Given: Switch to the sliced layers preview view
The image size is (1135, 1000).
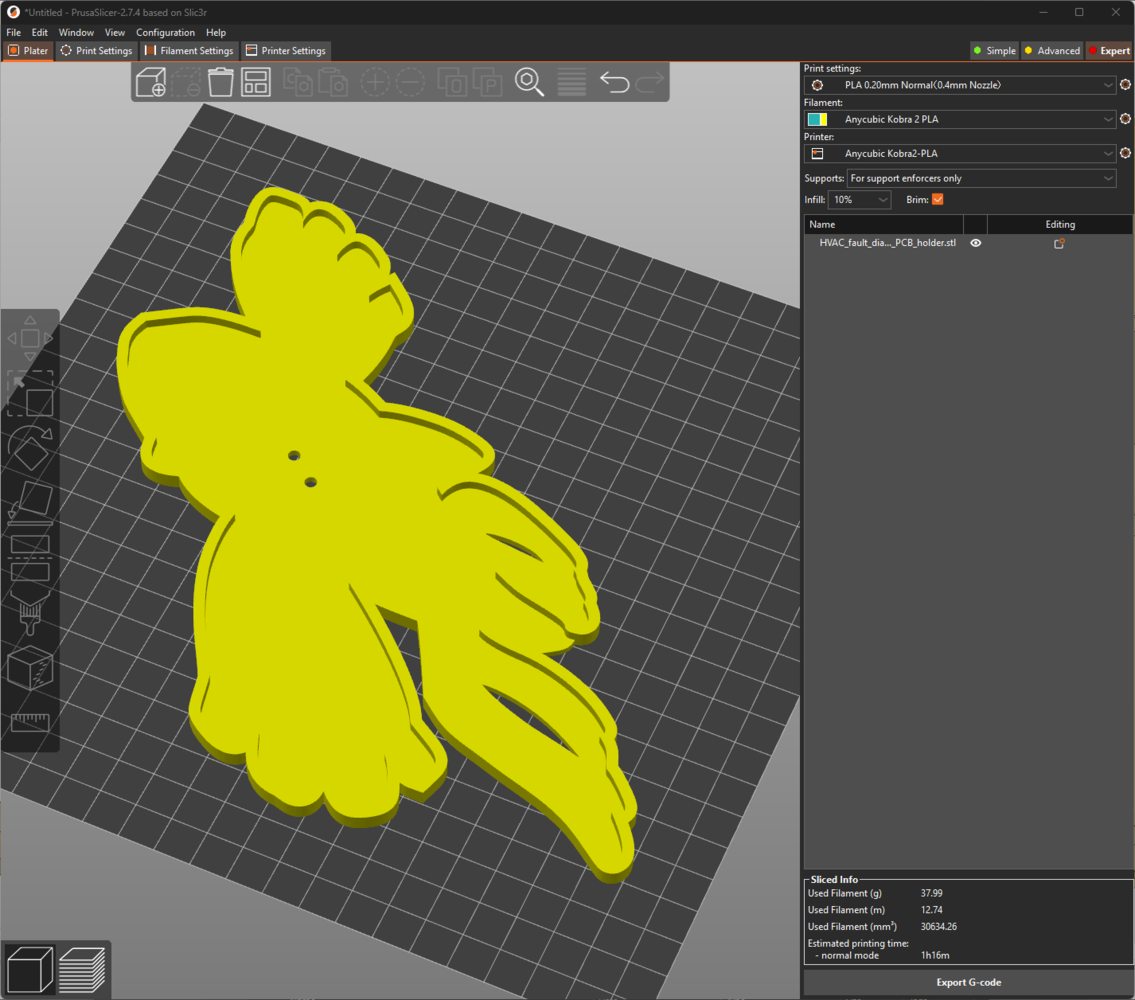Looking at the screenshot, I should (x=82, y=968).
